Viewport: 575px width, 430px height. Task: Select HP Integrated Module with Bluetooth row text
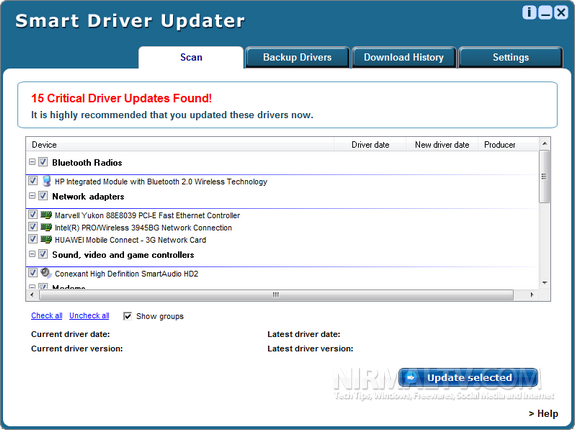[x=161, y=182]
